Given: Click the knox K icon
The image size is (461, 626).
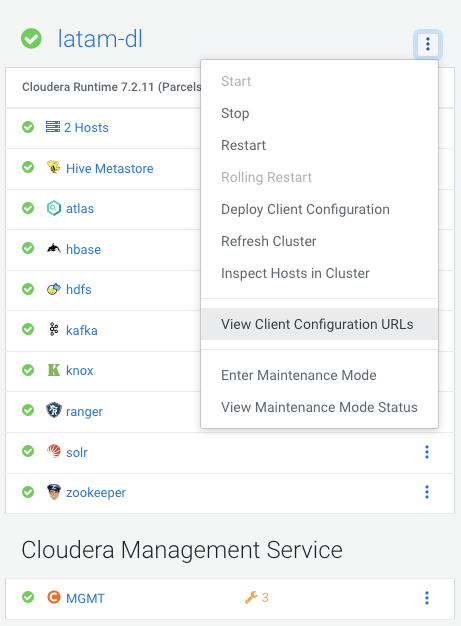Looking at the screenshot, I should pos(53,370).
